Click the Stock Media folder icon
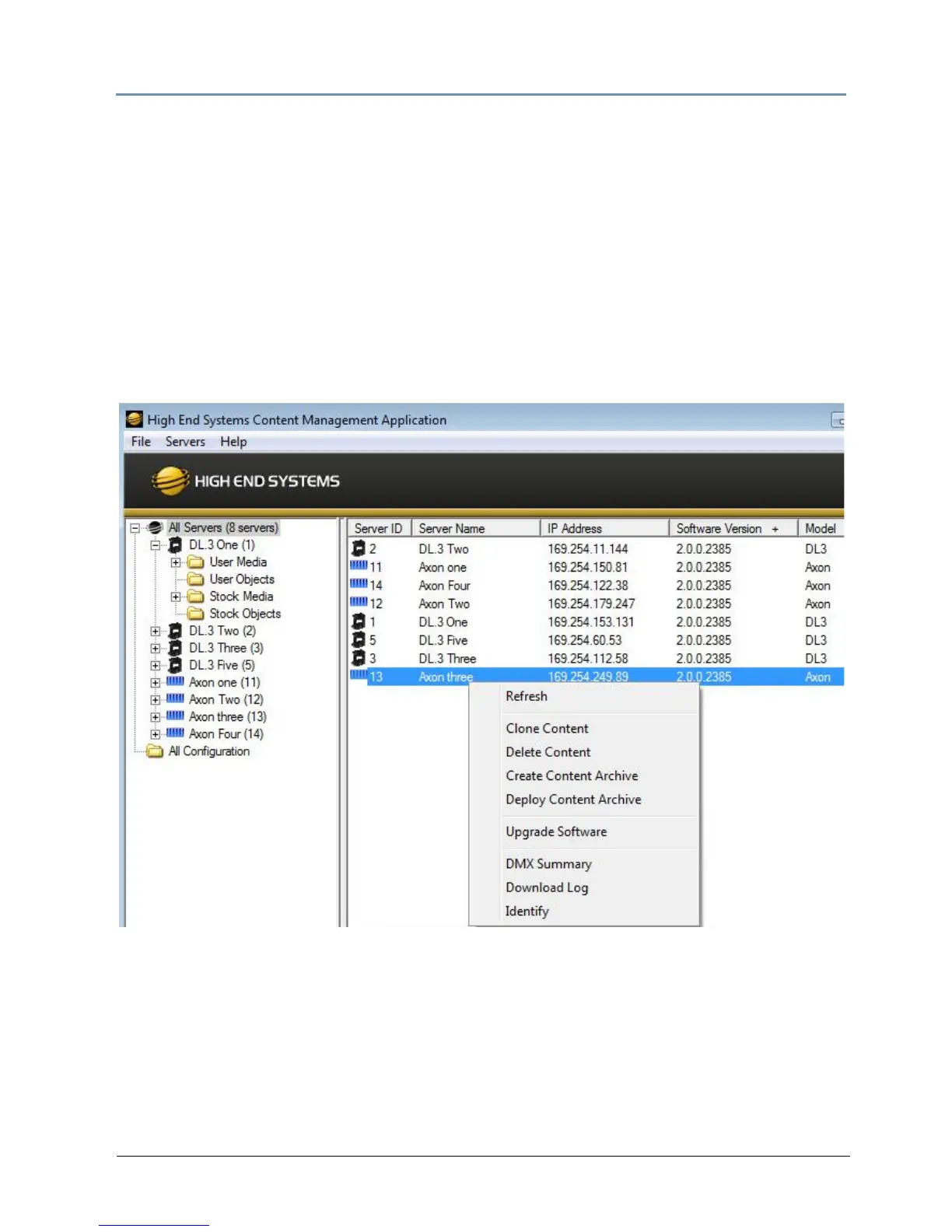The width and height of the screenshot is (952, 1232). pos(195,596)
